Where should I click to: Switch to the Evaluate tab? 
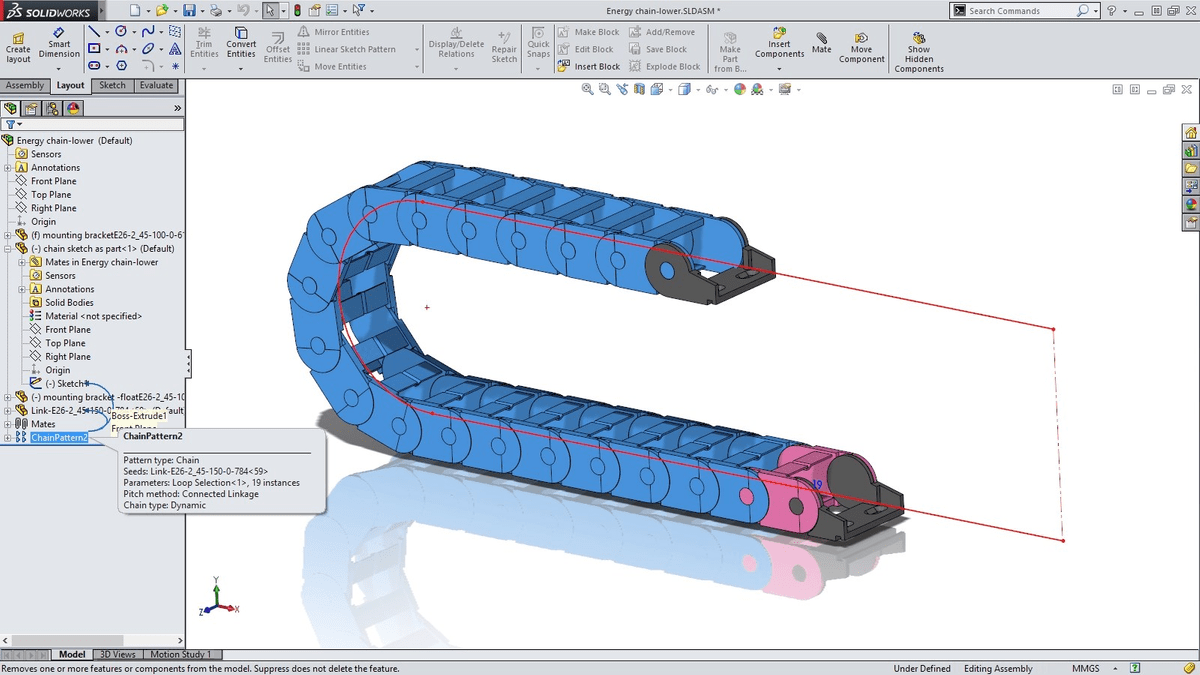156,86
